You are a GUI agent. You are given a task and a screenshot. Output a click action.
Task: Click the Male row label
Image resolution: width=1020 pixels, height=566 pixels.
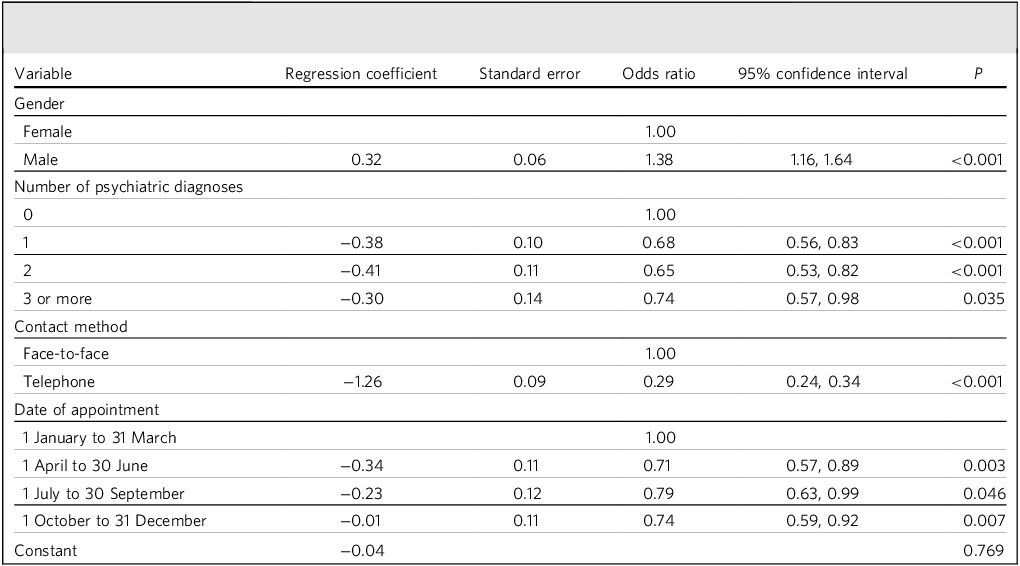(40, 159)
